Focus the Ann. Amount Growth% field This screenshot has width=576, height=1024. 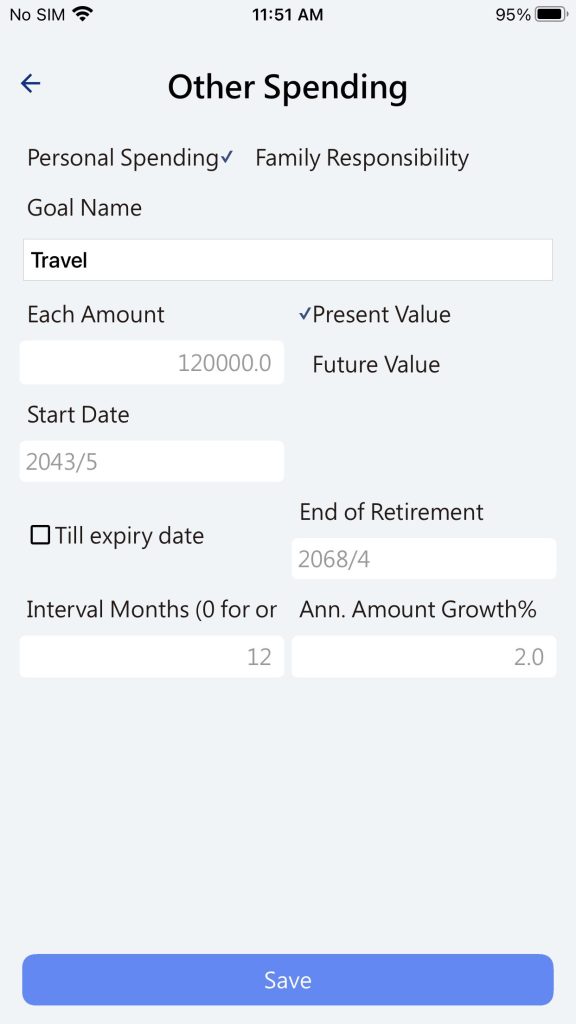click(x=424, y=656)
